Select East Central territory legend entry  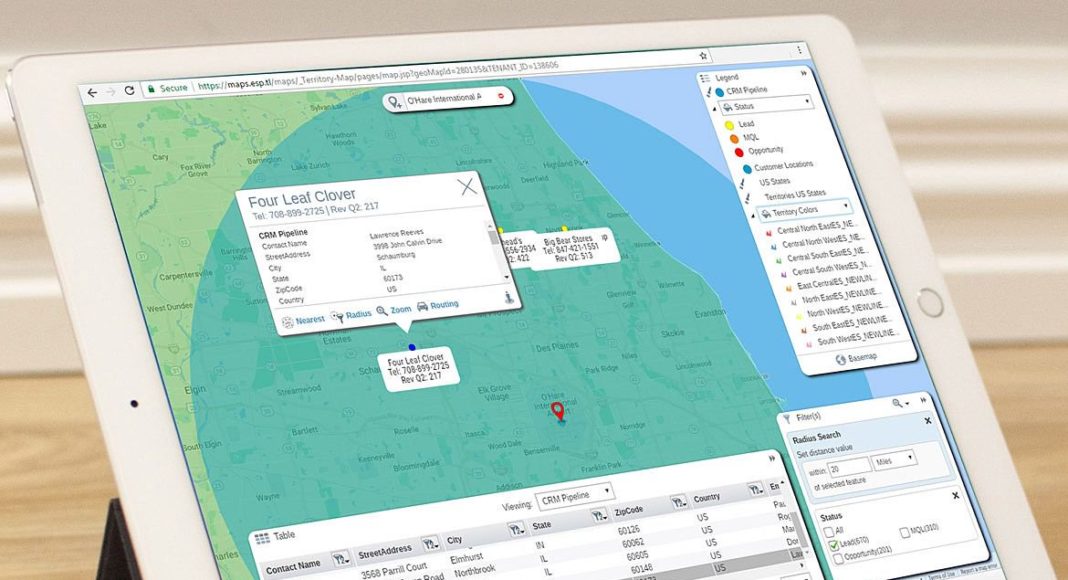tap(833, 281)
